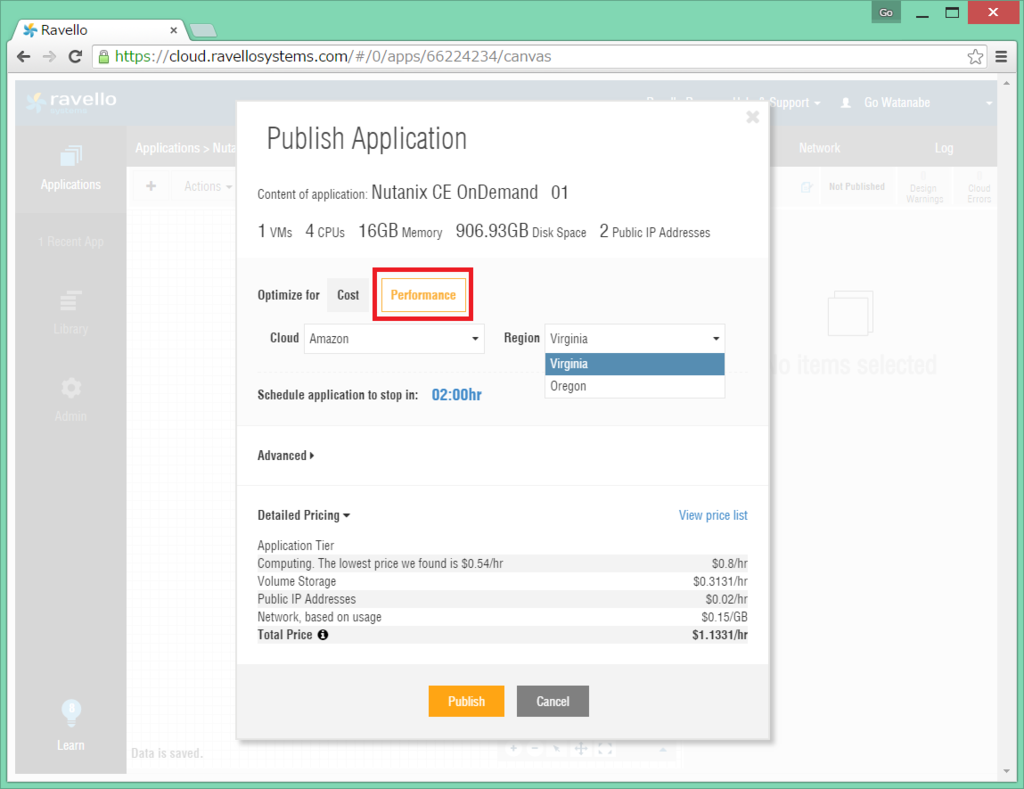The height and width of the screenshot is (789, 1024).
Task: Switch to the Log tab
Action: 944,148
